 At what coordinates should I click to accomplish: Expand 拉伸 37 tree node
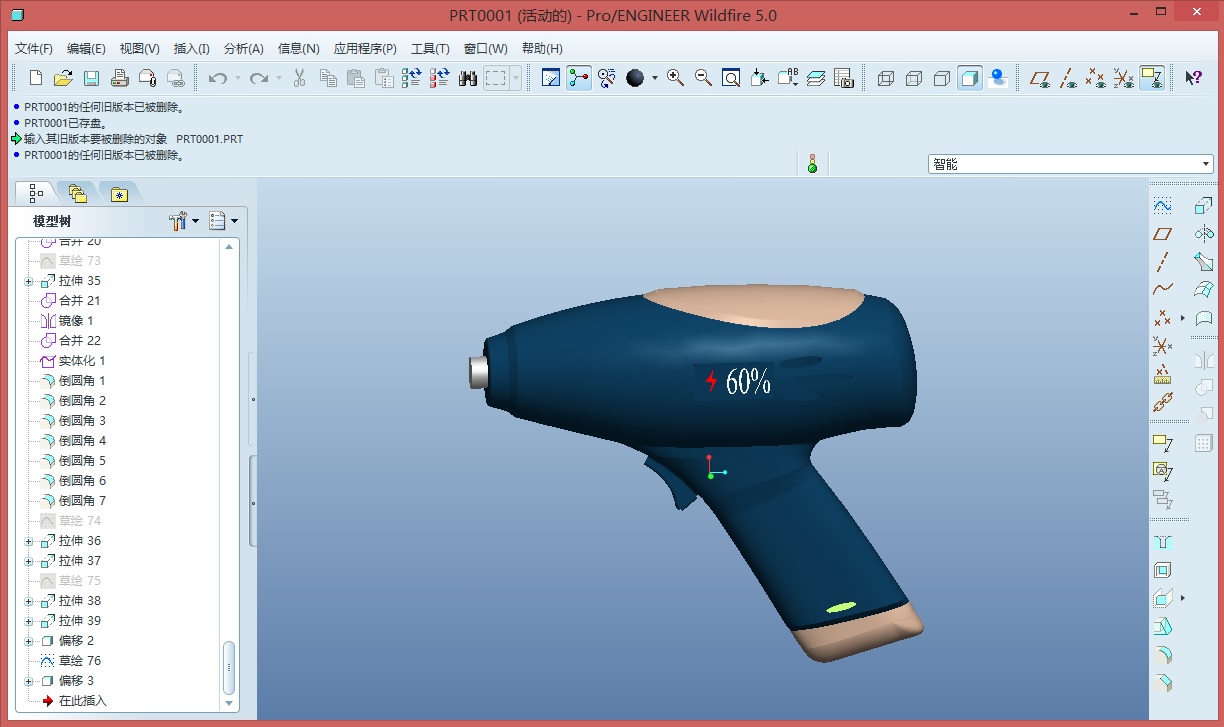click(x=29, y=561)
